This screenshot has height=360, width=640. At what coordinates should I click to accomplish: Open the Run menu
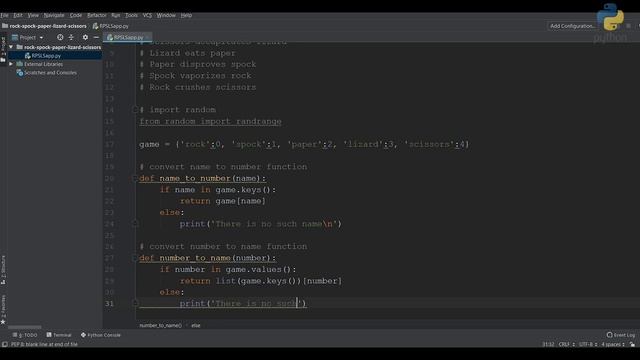[x=116, y=15]
